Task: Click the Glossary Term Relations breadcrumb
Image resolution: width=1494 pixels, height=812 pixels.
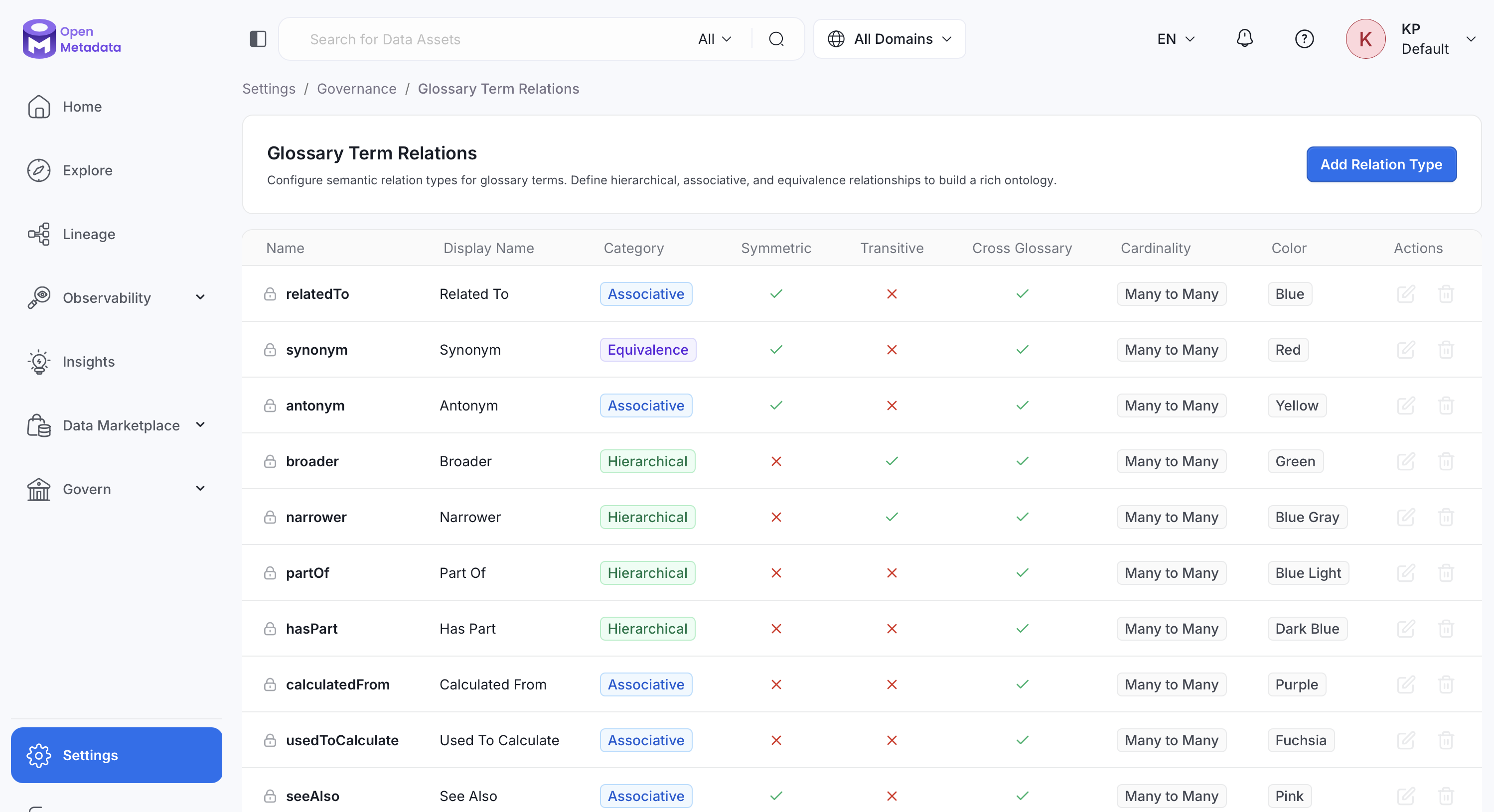Action: (498, 89)
